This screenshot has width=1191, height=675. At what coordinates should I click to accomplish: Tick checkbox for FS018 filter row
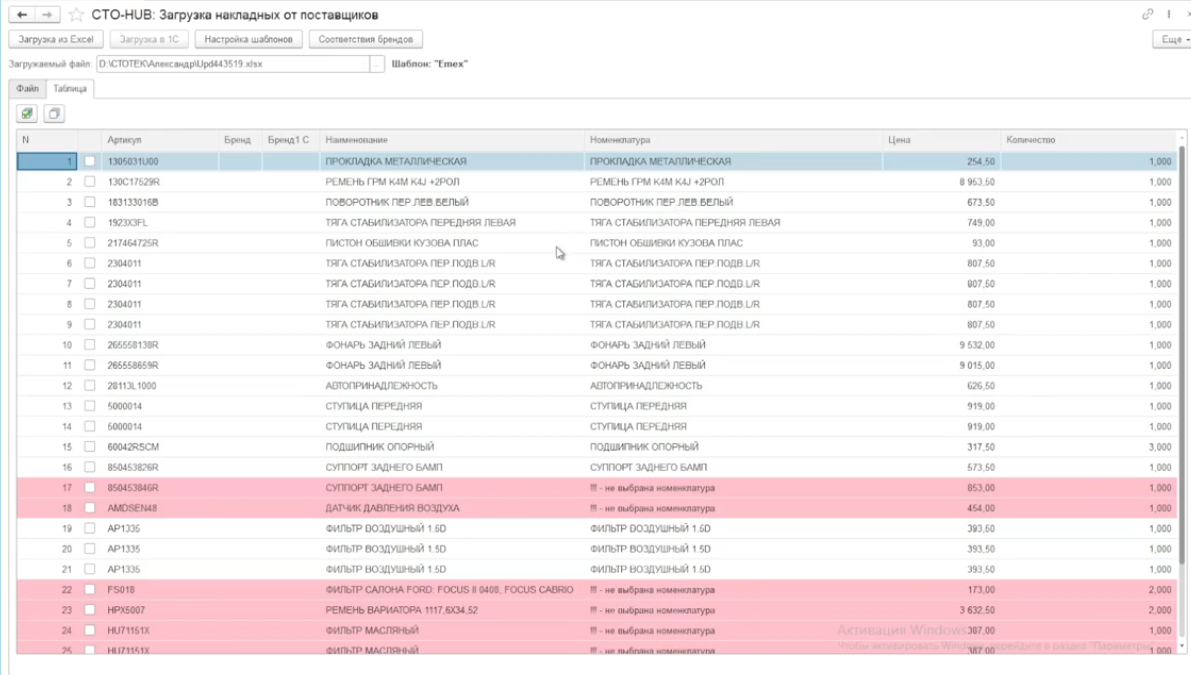(90, 590)
